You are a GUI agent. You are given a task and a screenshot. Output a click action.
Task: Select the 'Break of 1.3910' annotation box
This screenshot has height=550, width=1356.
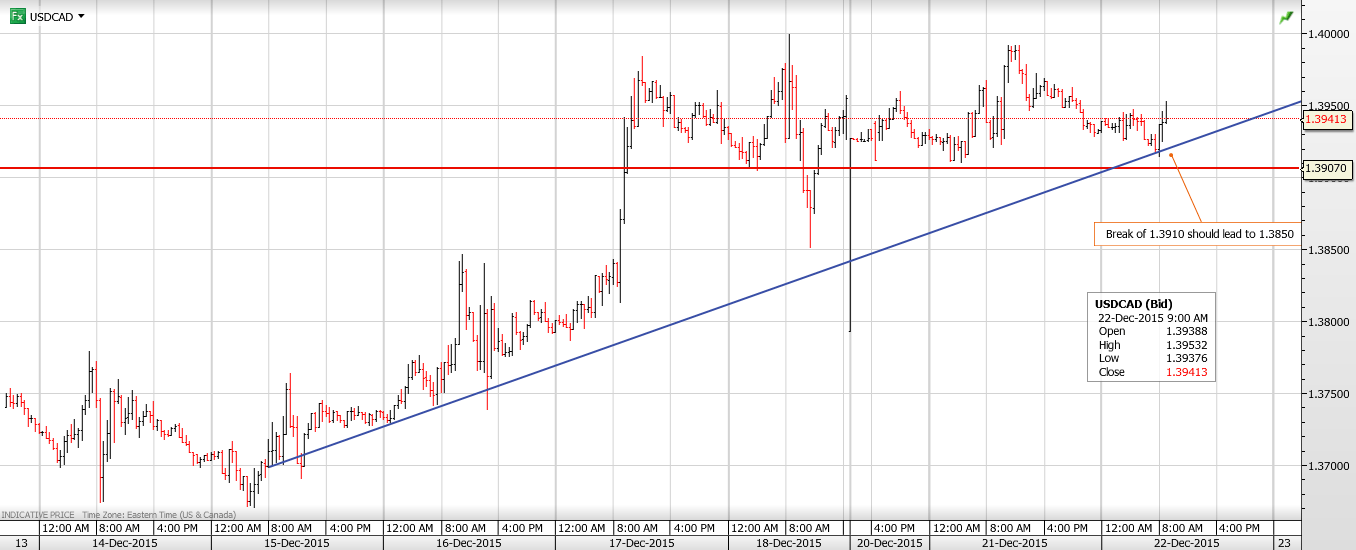(1198, 235)
